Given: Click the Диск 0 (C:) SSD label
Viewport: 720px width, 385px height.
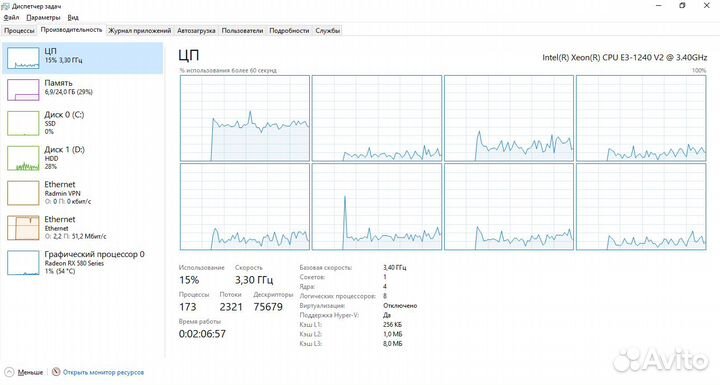Looking at the screenshot, I should pos(50,124).
